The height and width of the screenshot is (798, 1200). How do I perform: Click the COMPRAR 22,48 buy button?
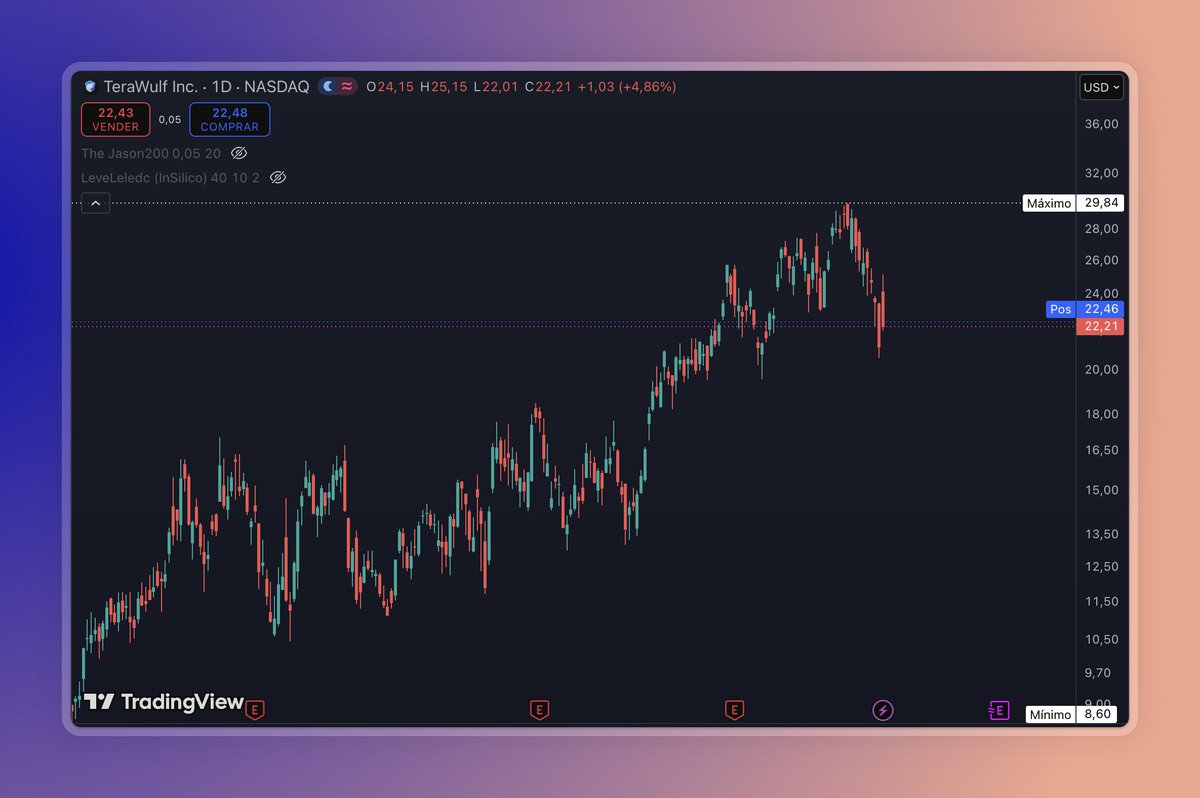tap(229, 119)
